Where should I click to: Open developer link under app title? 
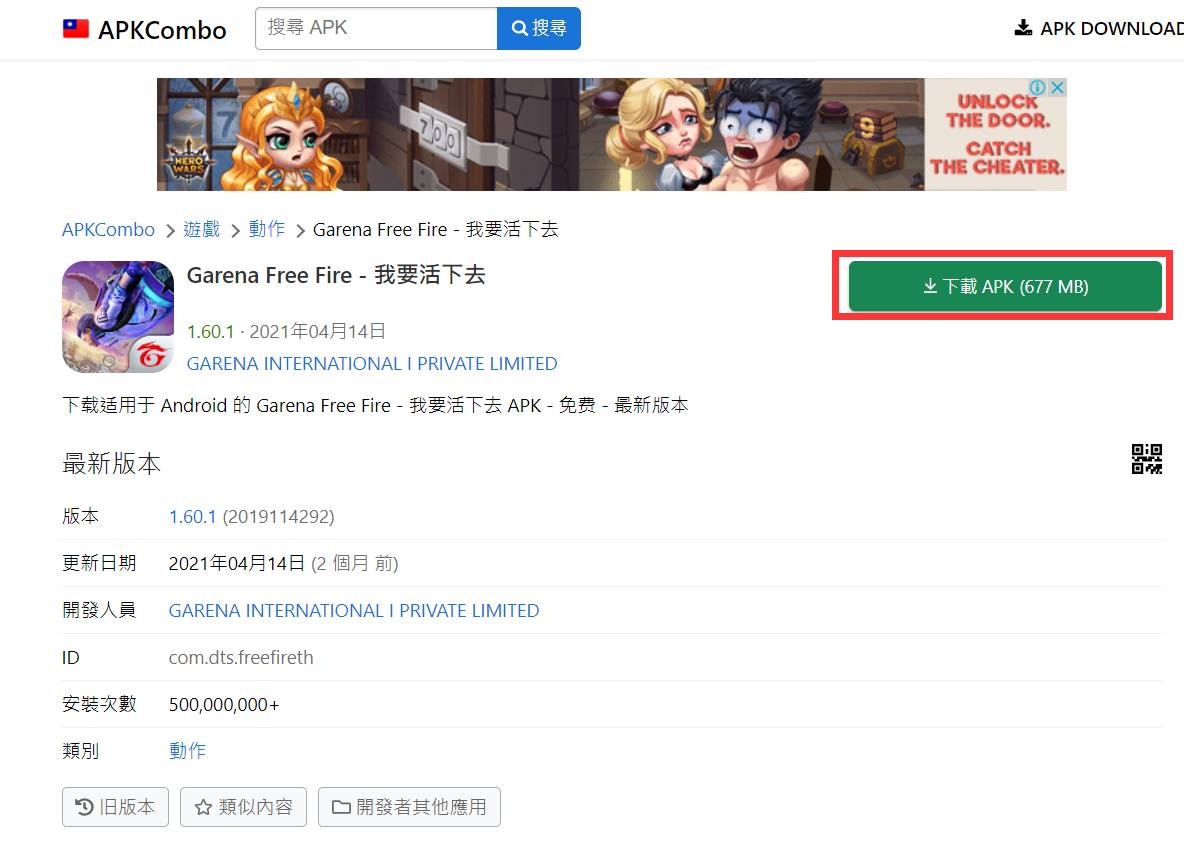(372, 364)
